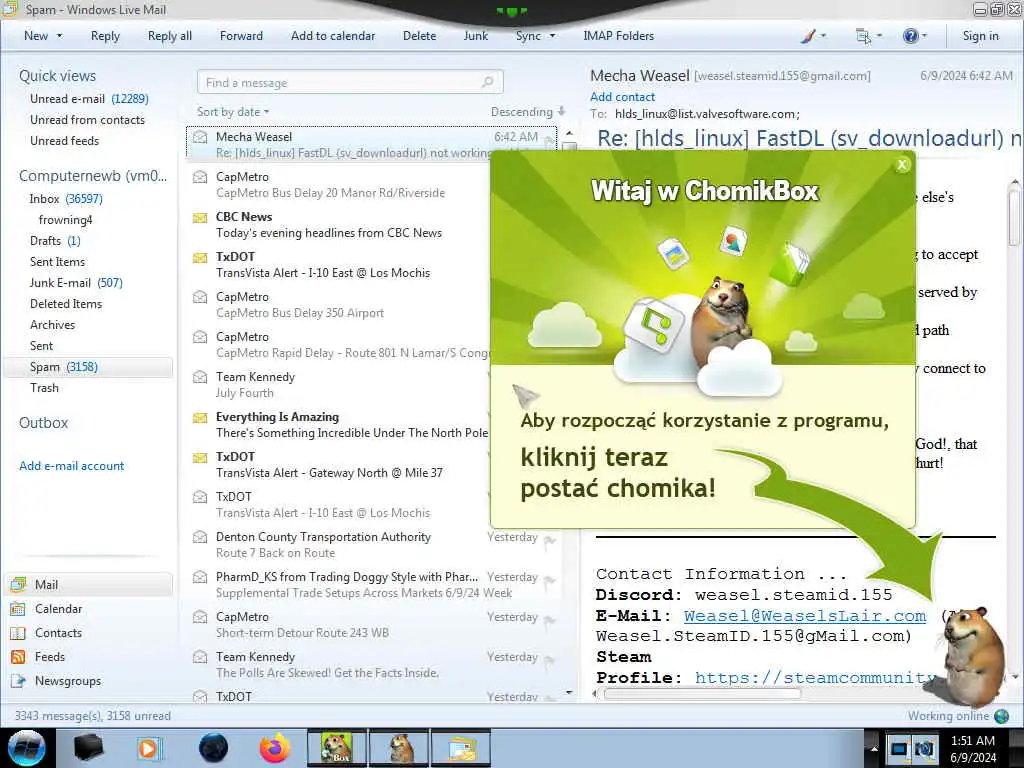Open the paintbrush colorizer icon
Image resolution: width=1024 pixels, height=768 pixels.
click(808, 36)
